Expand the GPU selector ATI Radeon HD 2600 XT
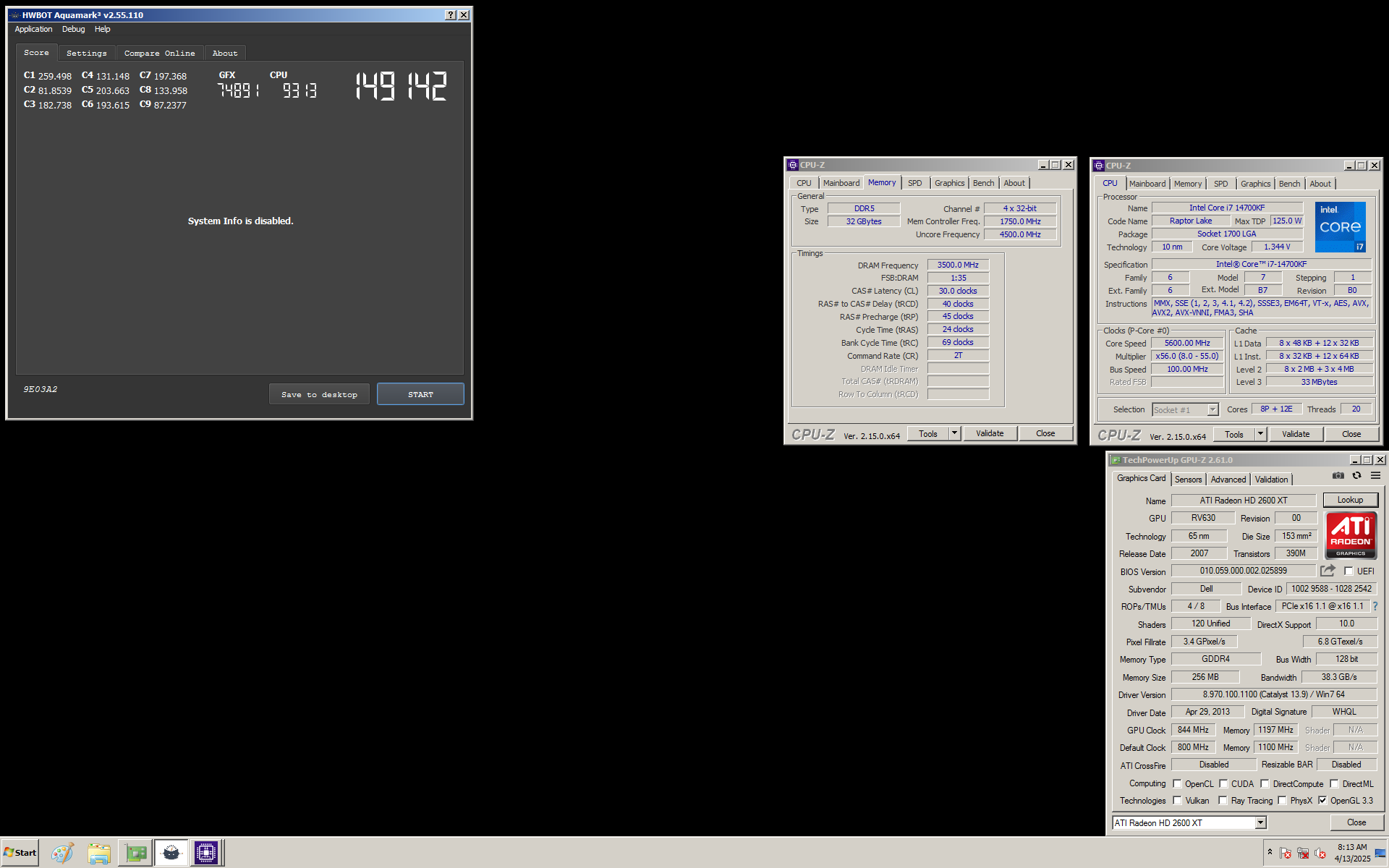1389x868 pixels. (x=1260, y=822)
